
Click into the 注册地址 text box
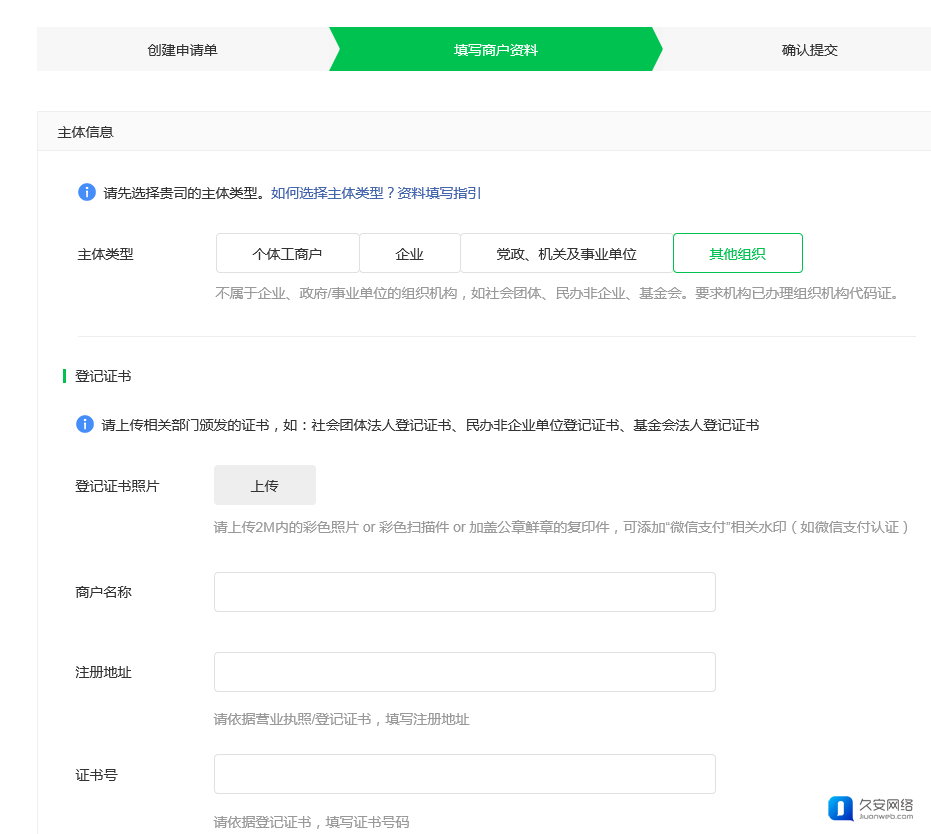(x=464, y=672)
